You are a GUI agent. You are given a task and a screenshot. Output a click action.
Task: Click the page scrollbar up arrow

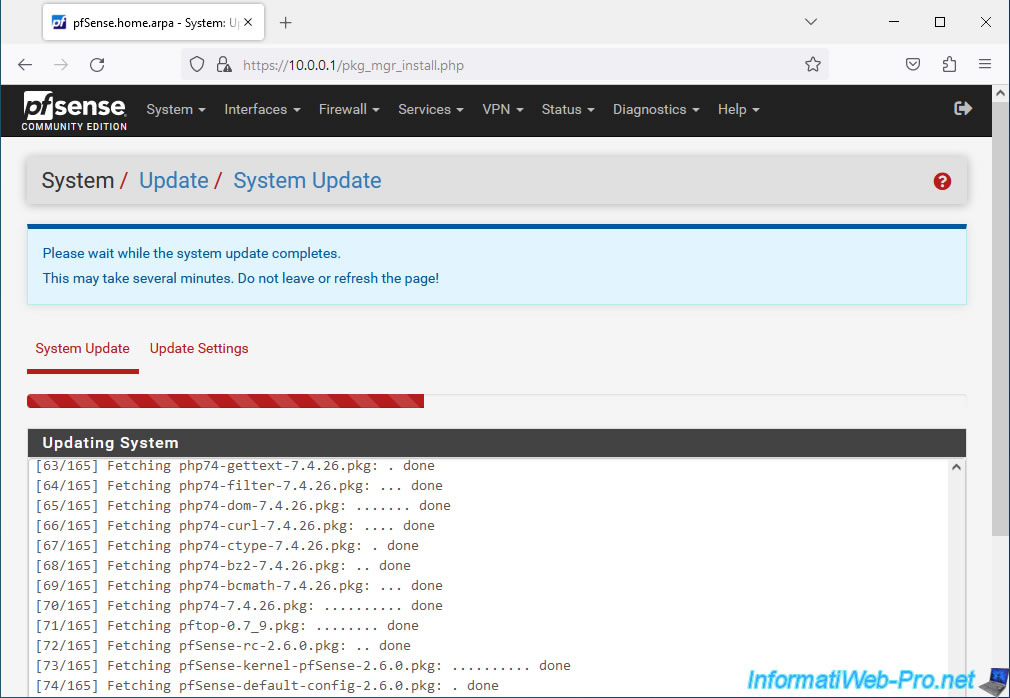pos(1000,93)
